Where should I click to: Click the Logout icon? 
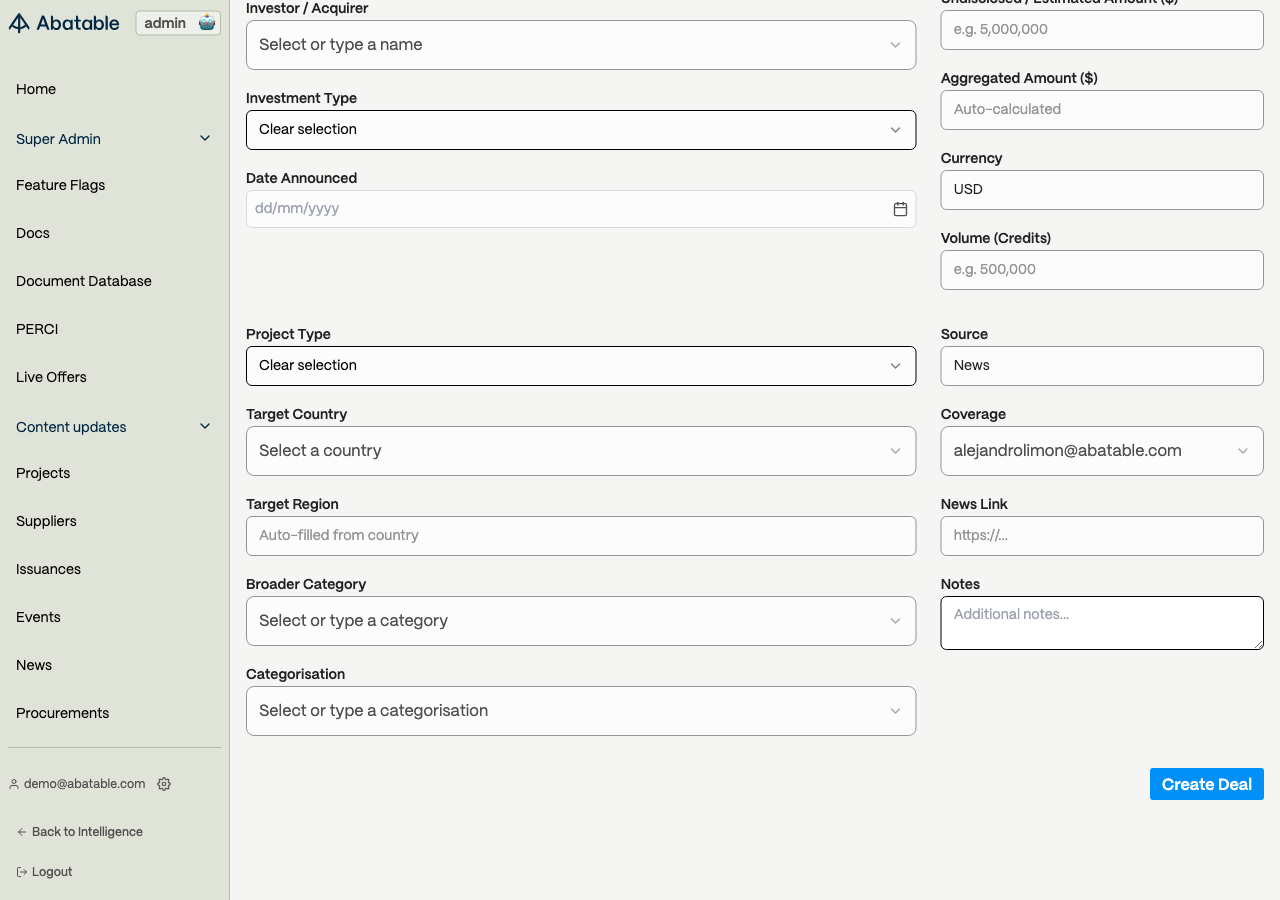(x=22, y=872)
